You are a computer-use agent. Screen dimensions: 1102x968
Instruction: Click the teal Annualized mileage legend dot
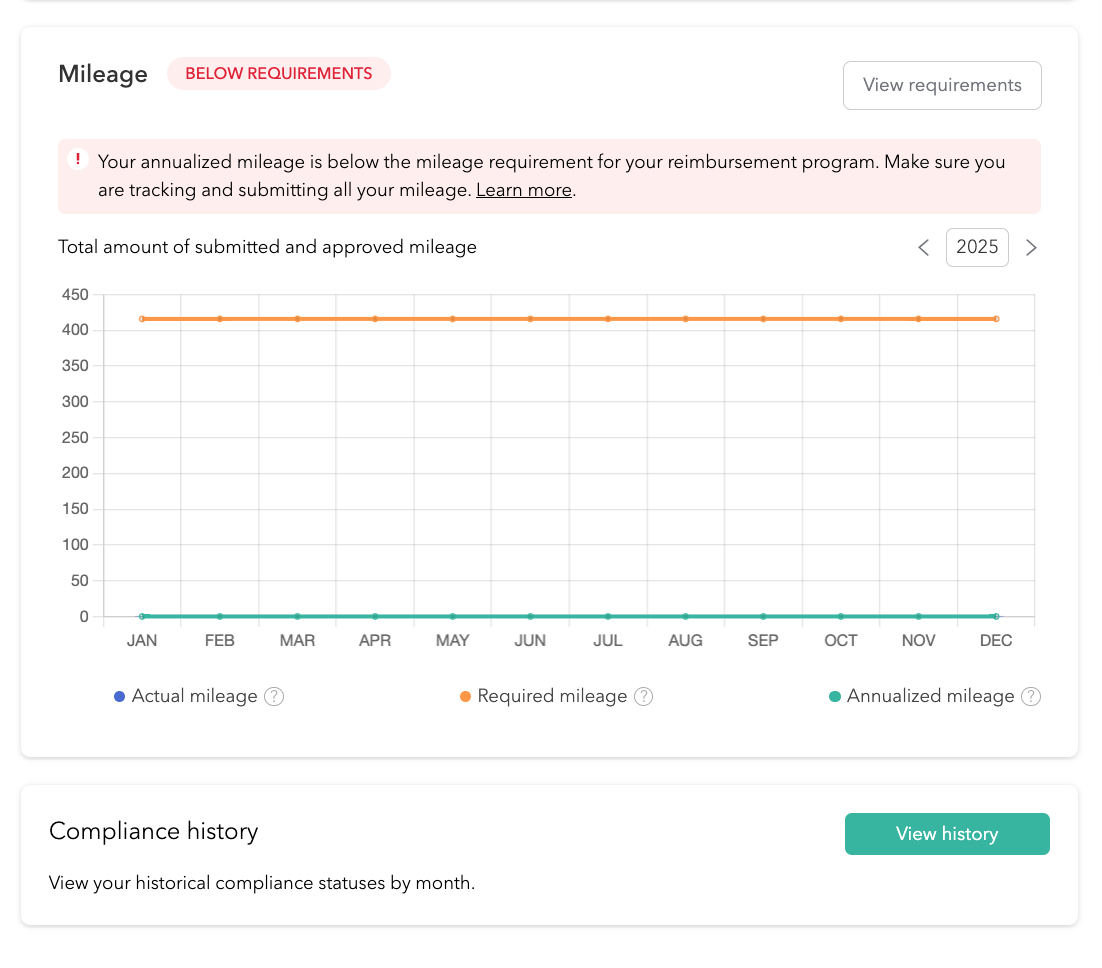click(x=835, y=696)
